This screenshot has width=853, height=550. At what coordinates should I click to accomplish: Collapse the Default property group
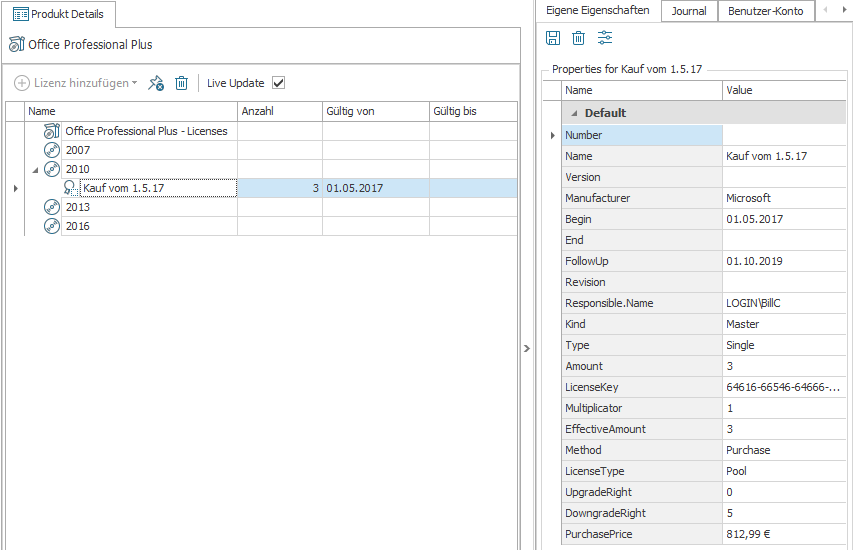coord(574,113)
